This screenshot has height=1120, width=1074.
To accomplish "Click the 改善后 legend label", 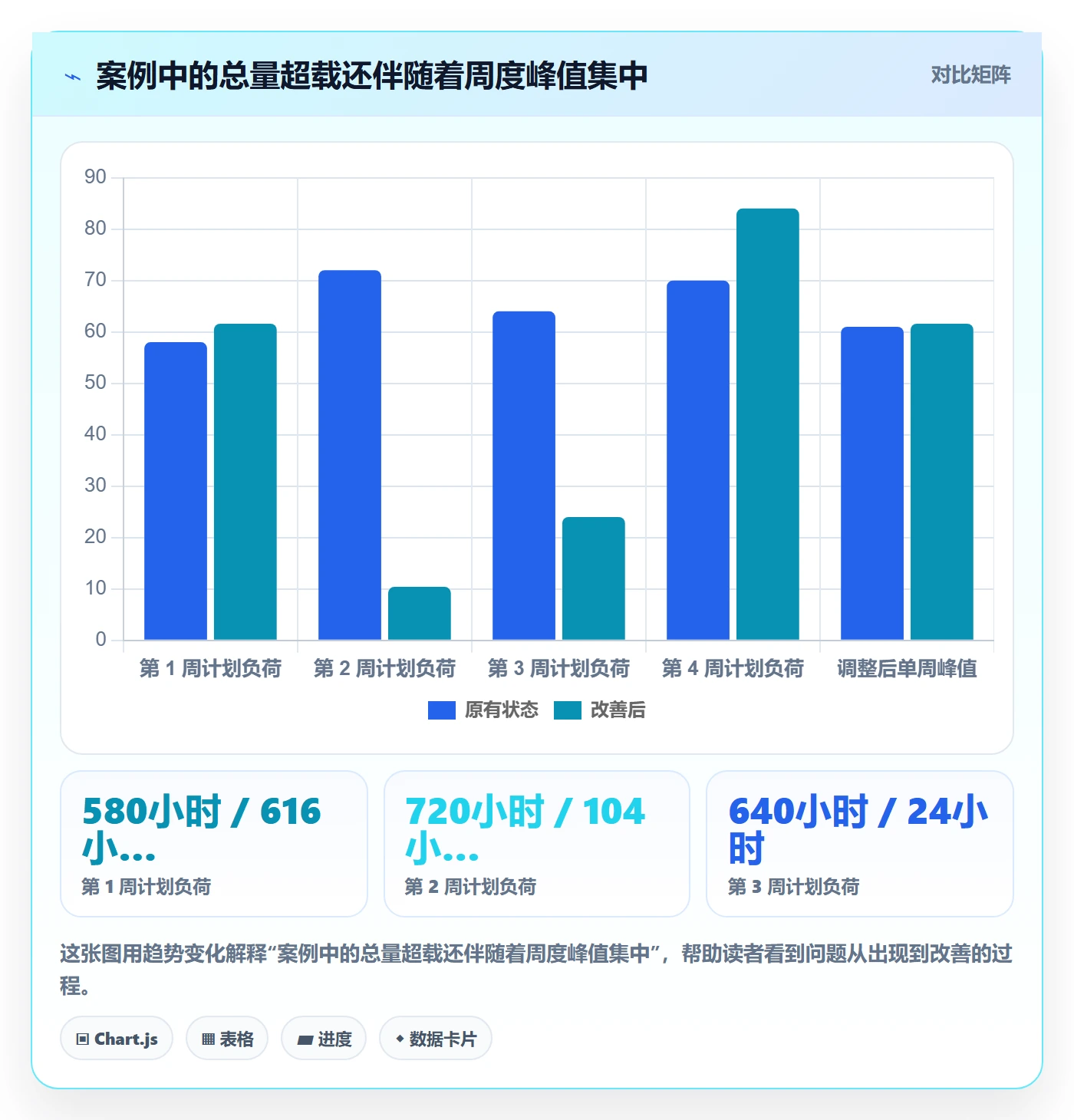I will pos(618,710).
